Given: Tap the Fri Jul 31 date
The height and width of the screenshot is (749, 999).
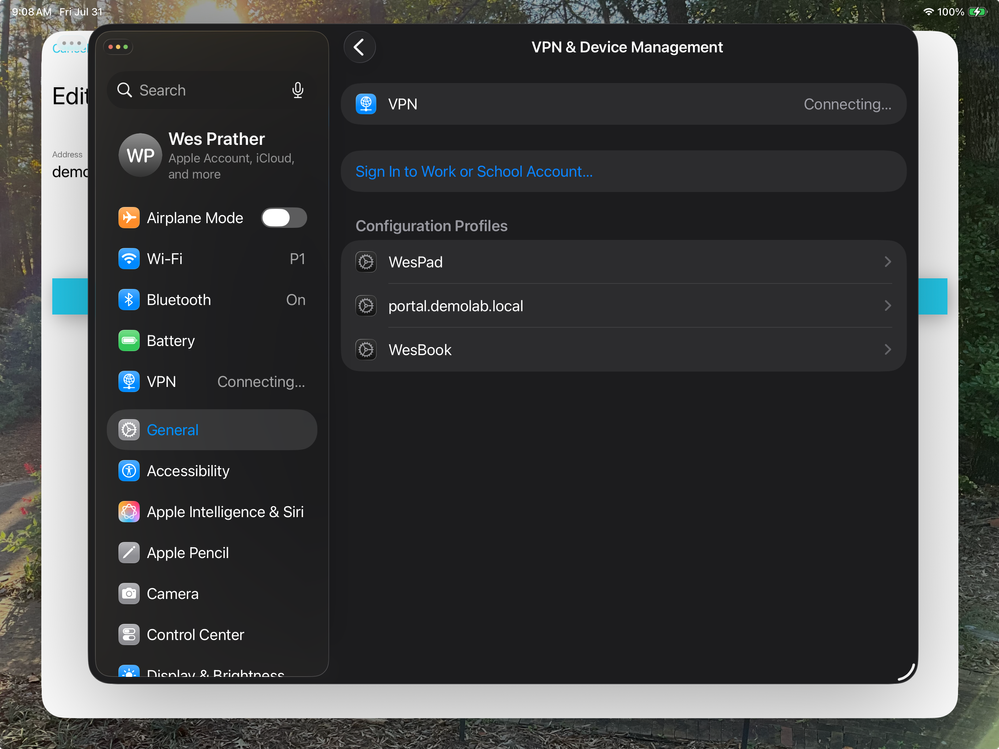Looking at the screenshot, I should [x=81, y=11].
